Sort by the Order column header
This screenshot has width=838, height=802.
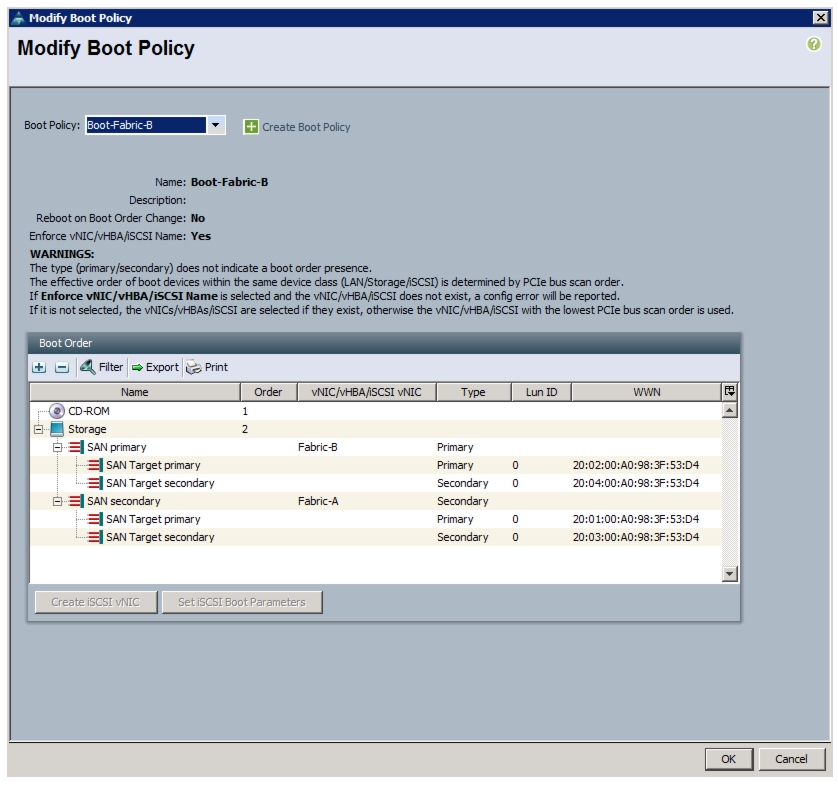pyautogui.click(x=268, y=392)
